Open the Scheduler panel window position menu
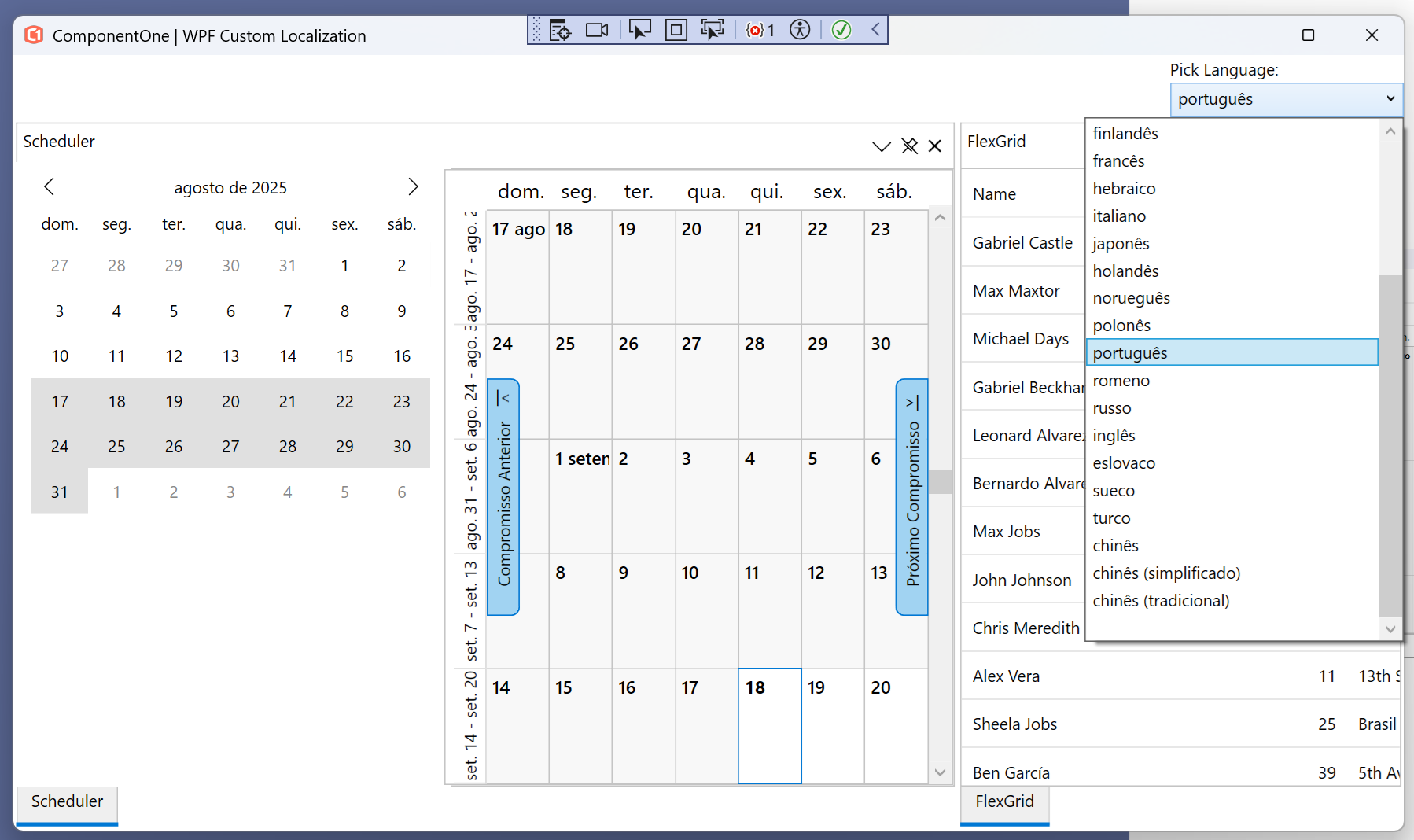 (x=882, y=146)
